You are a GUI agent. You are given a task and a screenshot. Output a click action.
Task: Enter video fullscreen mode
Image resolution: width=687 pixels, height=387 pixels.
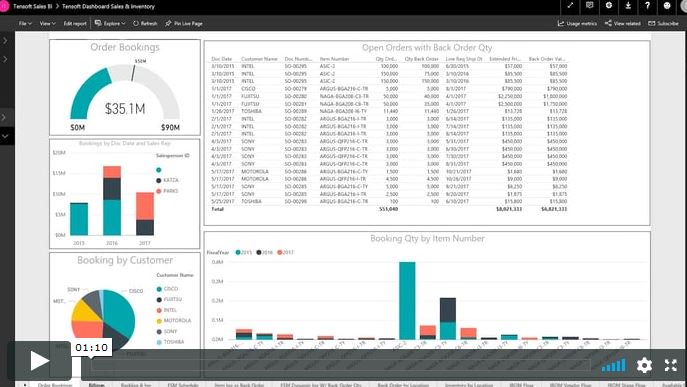pos(670,365)
